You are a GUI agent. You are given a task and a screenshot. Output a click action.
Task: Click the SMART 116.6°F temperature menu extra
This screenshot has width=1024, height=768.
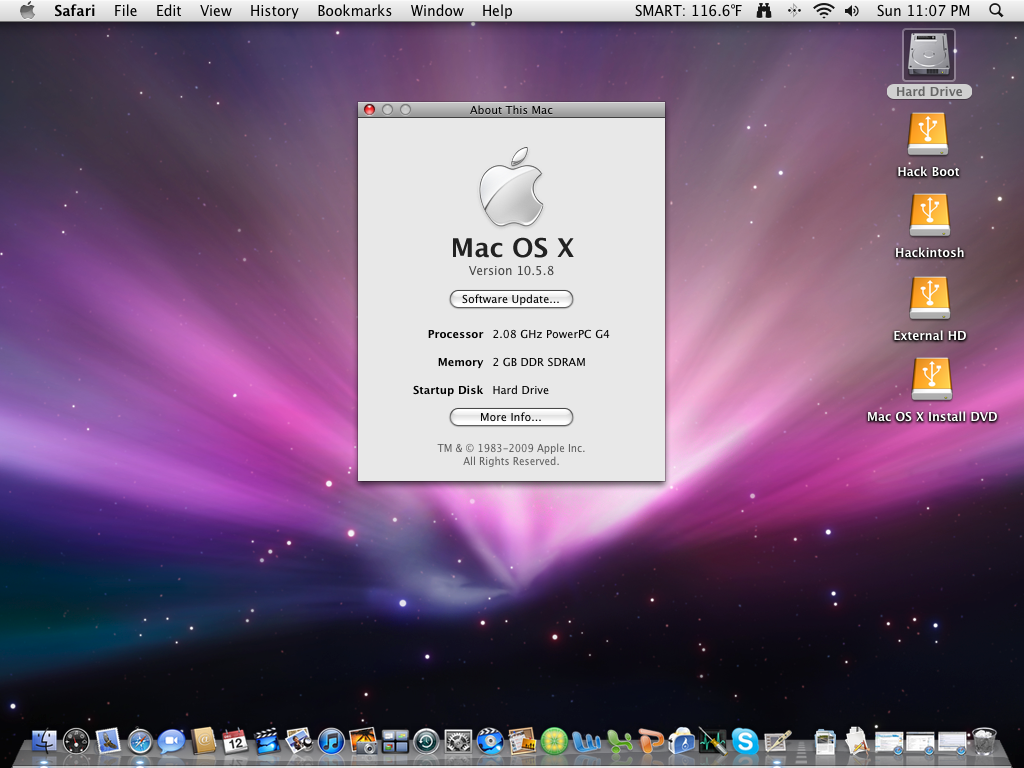point(688,10)
